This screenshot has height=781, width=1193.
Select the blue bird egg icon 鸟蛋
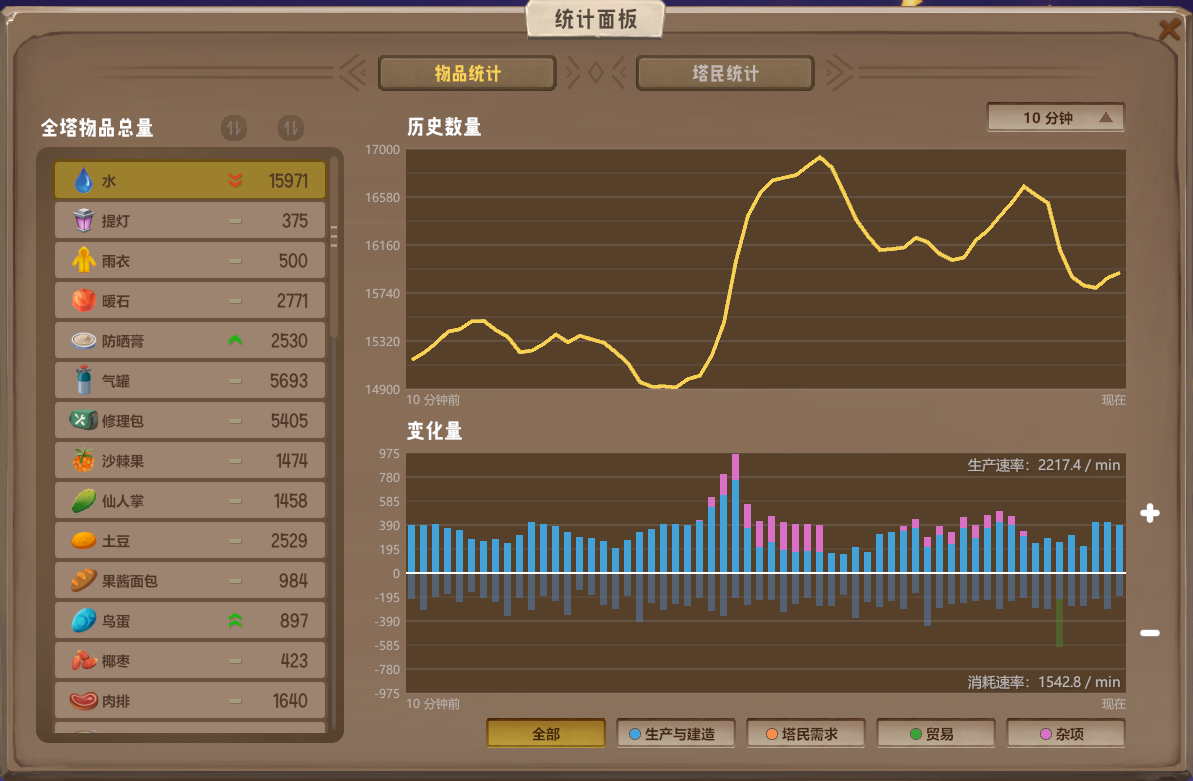pos(83,621)
